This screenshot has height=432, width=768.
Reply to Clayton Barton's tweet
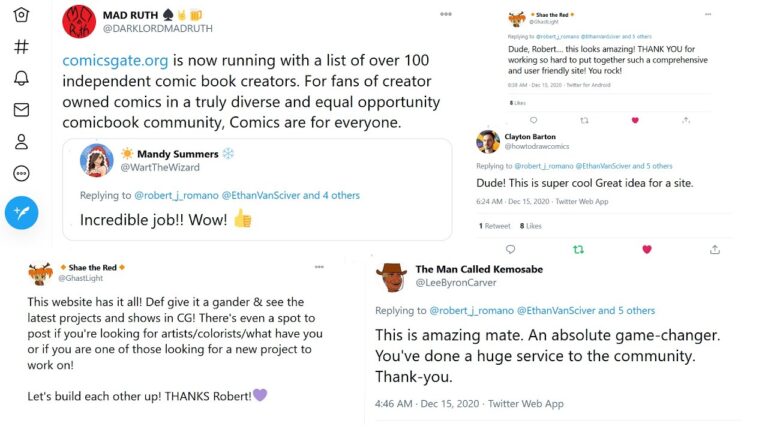510,249
